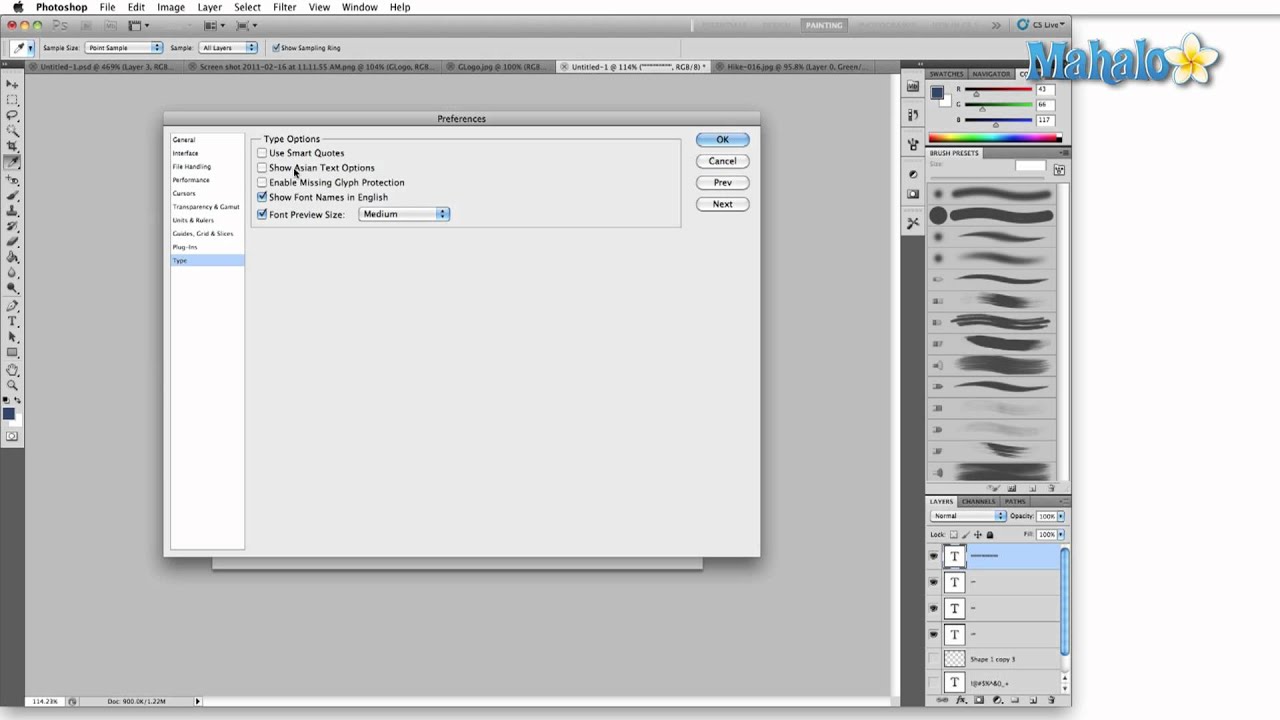Show the Shape 1 copy 3 layer

pyautogui.click(x=934, y=659)
